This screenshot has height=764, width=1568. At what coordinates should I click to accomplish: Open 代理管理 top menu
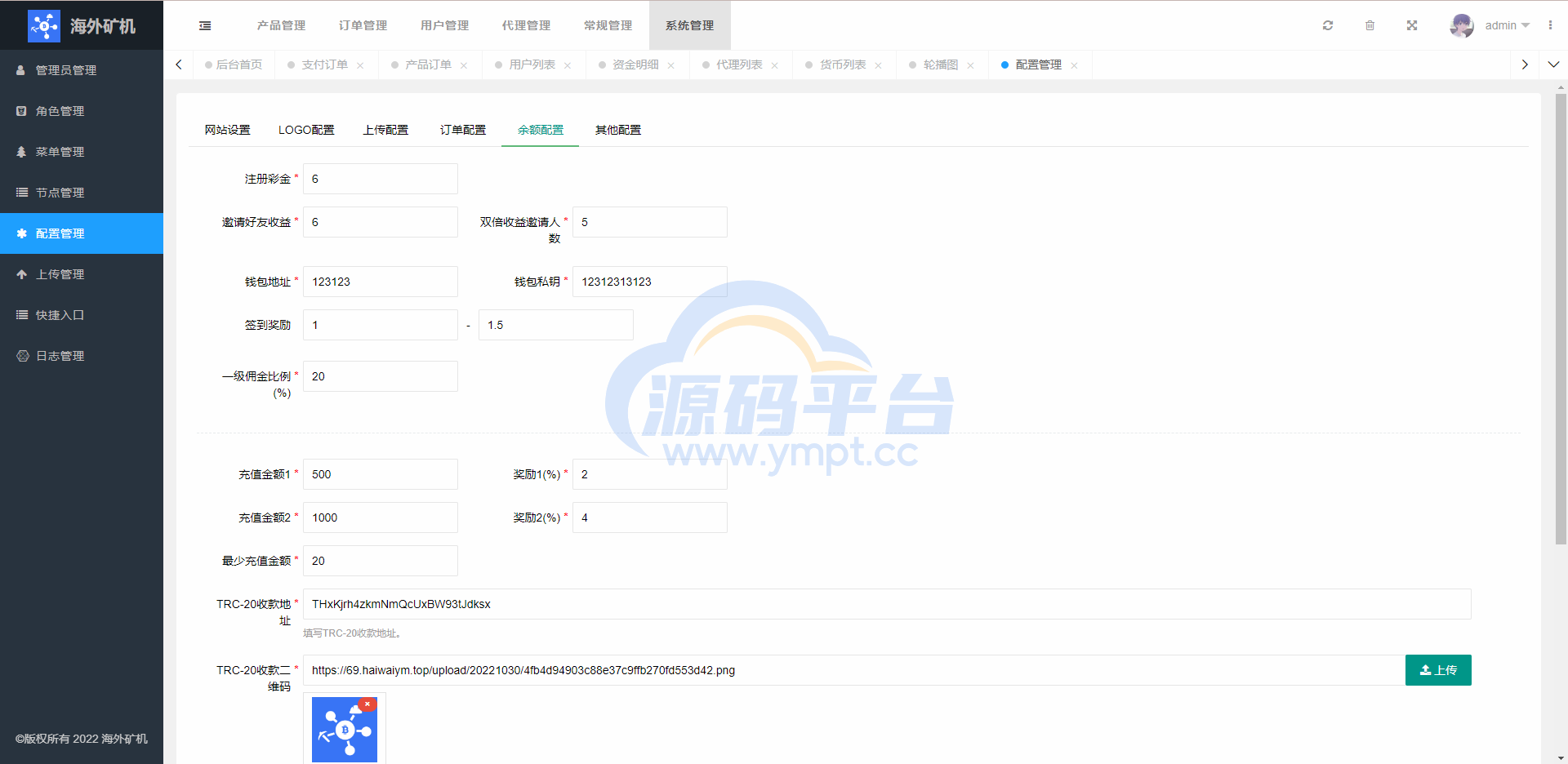click(x=526, y=25)
